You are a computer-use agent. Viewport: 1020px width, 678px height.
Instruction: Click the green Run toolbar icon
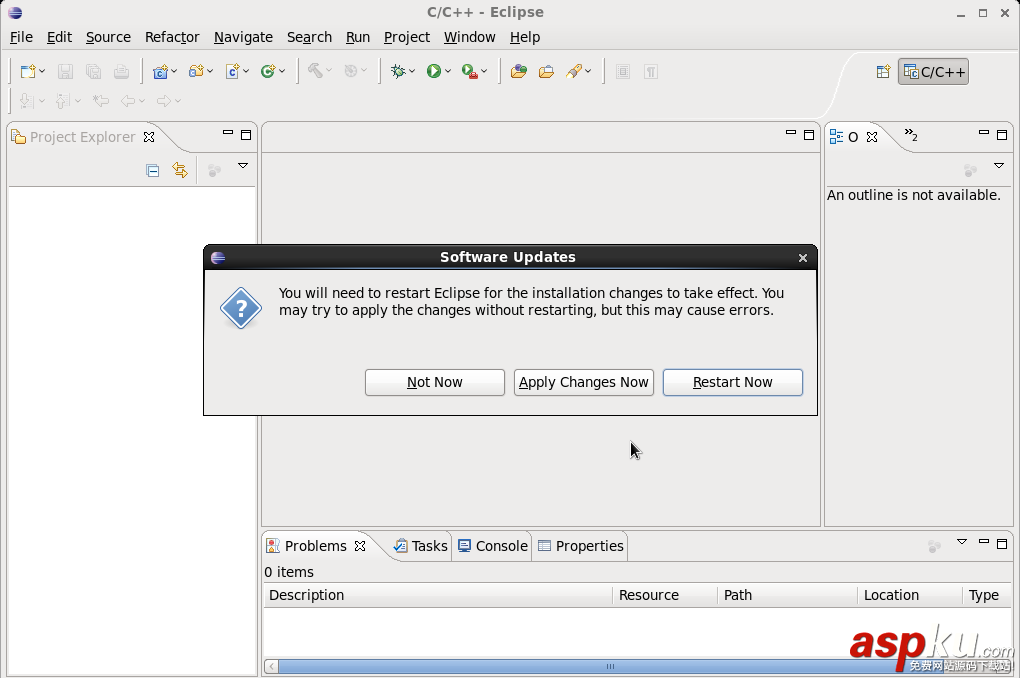[434, 72]
